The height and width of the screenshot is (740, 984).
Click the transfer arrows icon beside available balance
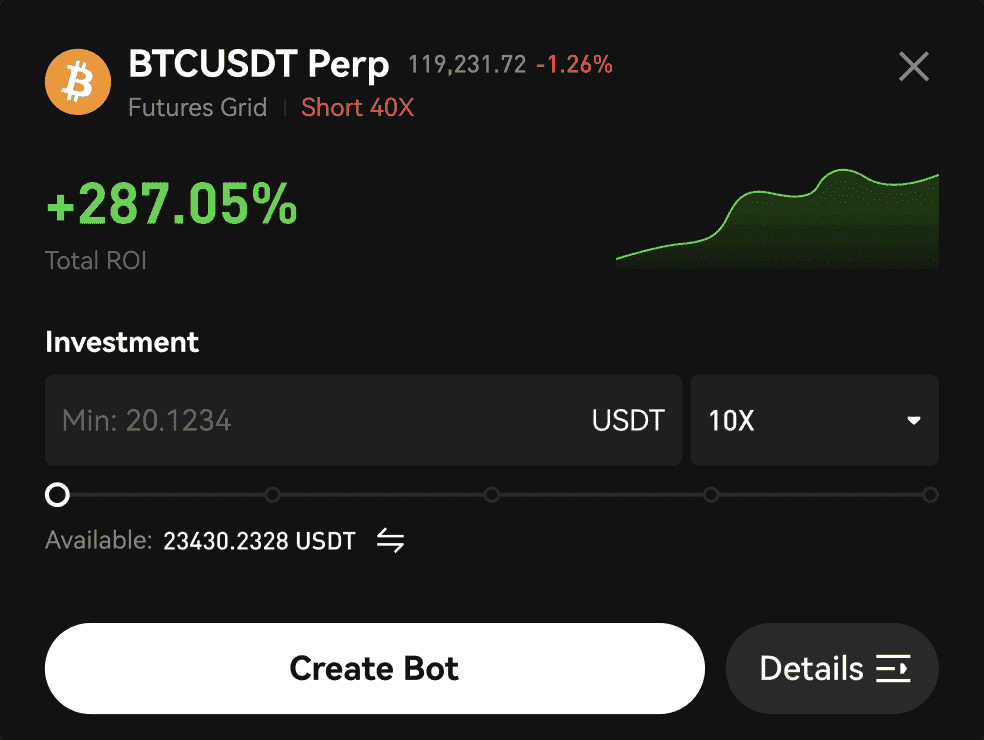click(390, 541)
